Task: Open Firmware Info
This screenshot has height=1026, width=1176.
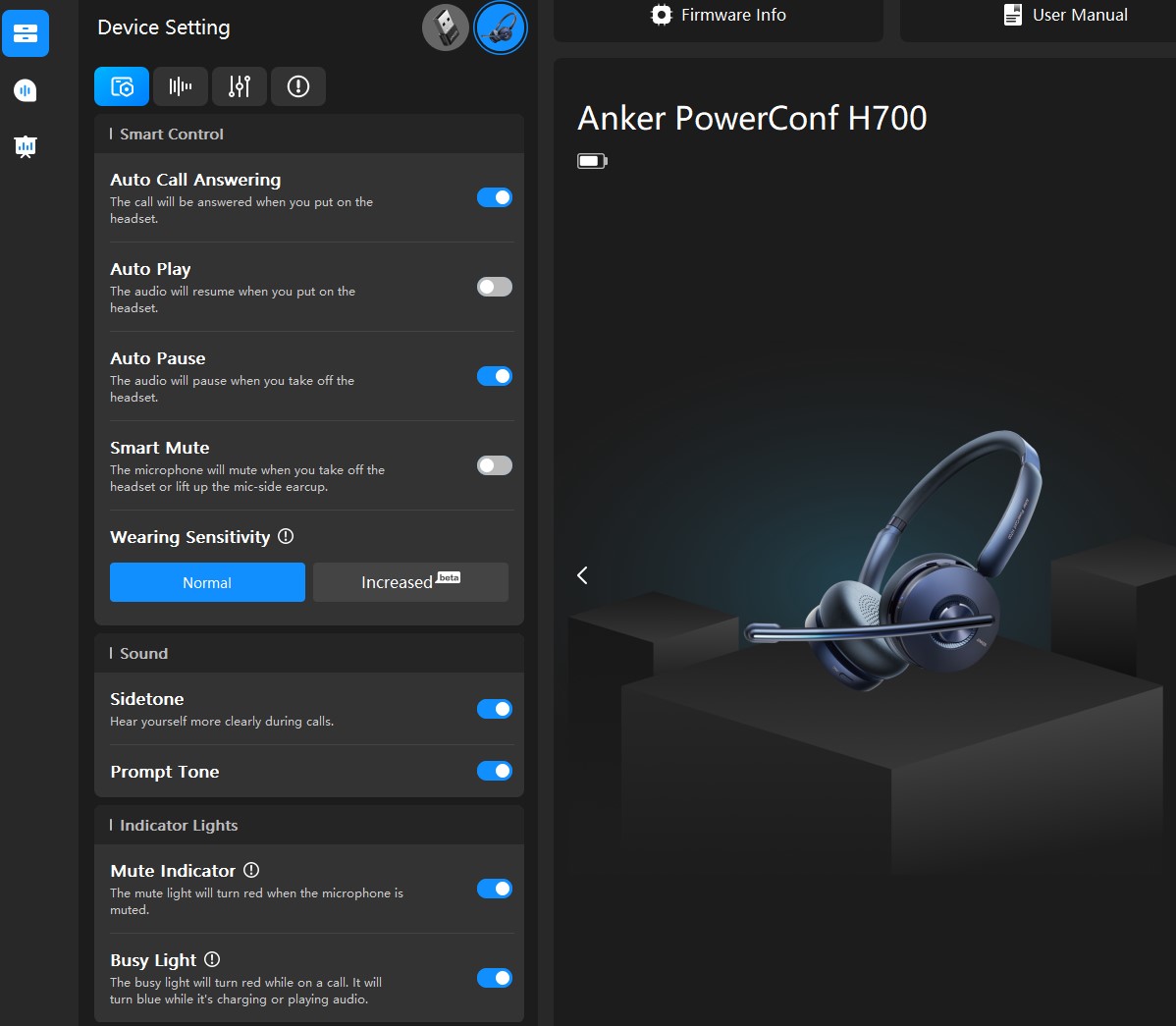Action: [x=719, y=16]
